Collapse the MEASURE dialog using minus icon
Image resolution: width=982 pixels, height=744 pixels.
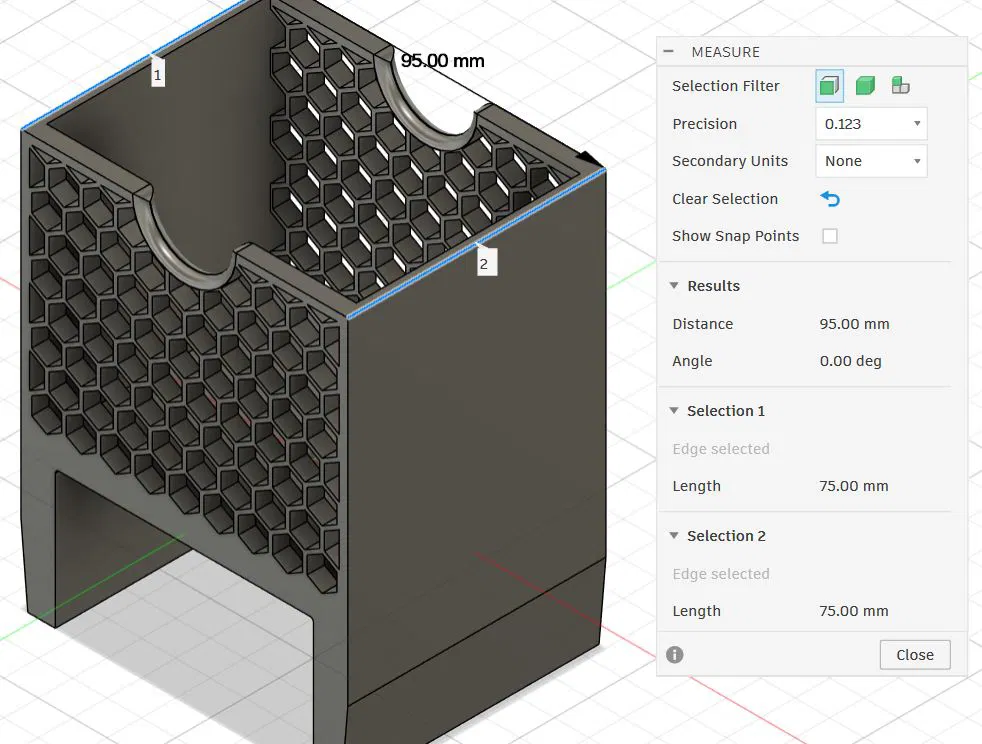coord(669,52)
